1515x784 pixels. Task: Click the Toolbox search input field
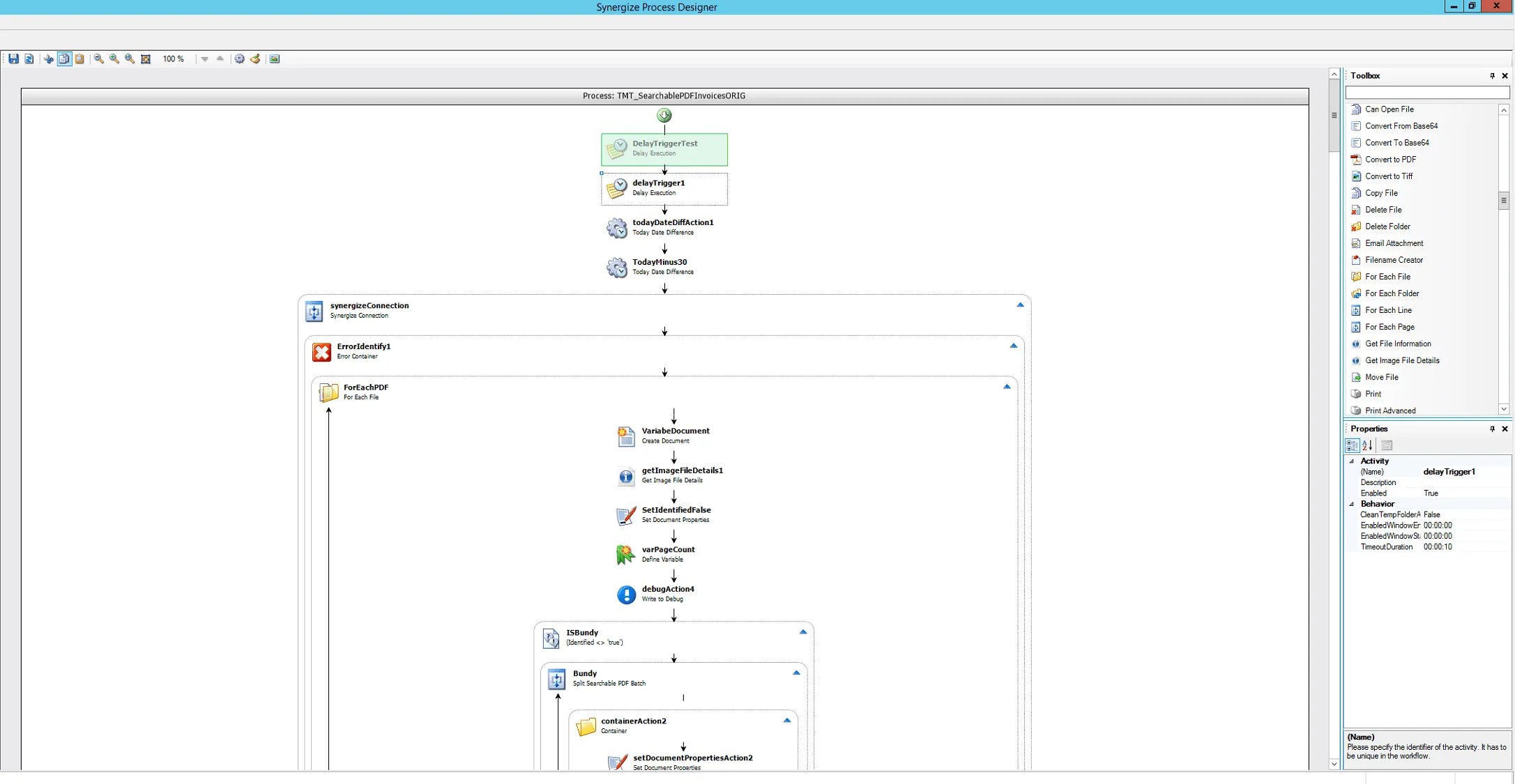[1426, 93]
